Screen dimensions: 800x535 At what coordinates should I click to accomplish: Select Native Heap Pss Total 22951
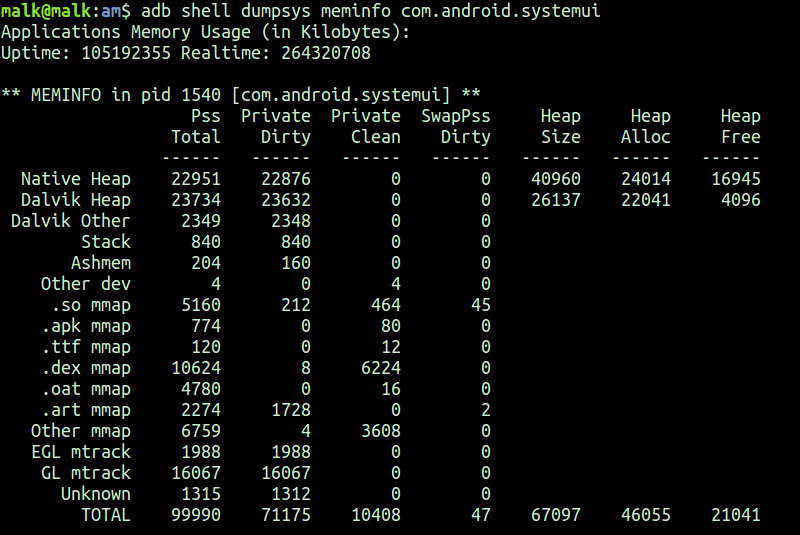(x=196, y=179)
